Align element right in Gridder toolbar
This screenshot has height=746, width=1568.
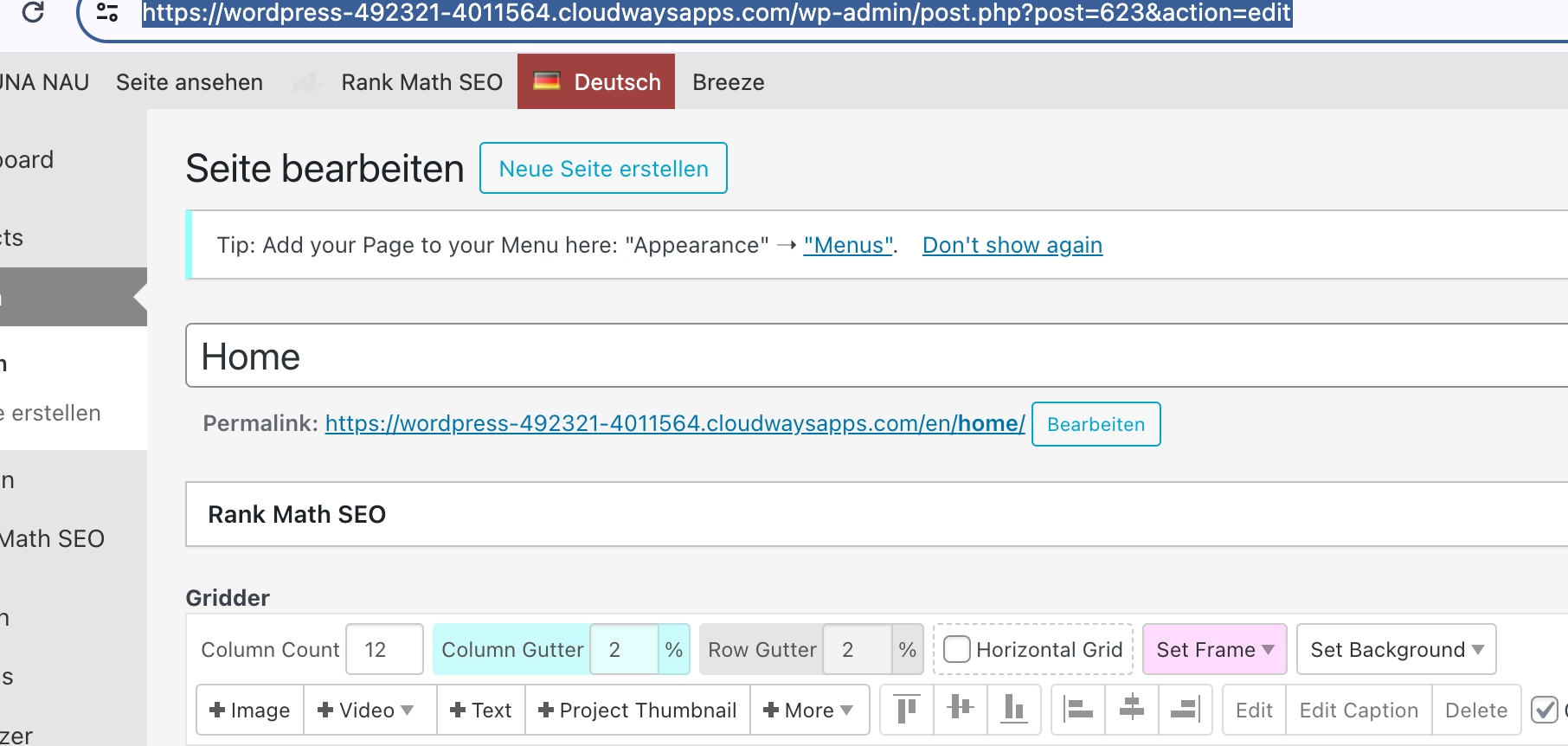[1185, 710]
